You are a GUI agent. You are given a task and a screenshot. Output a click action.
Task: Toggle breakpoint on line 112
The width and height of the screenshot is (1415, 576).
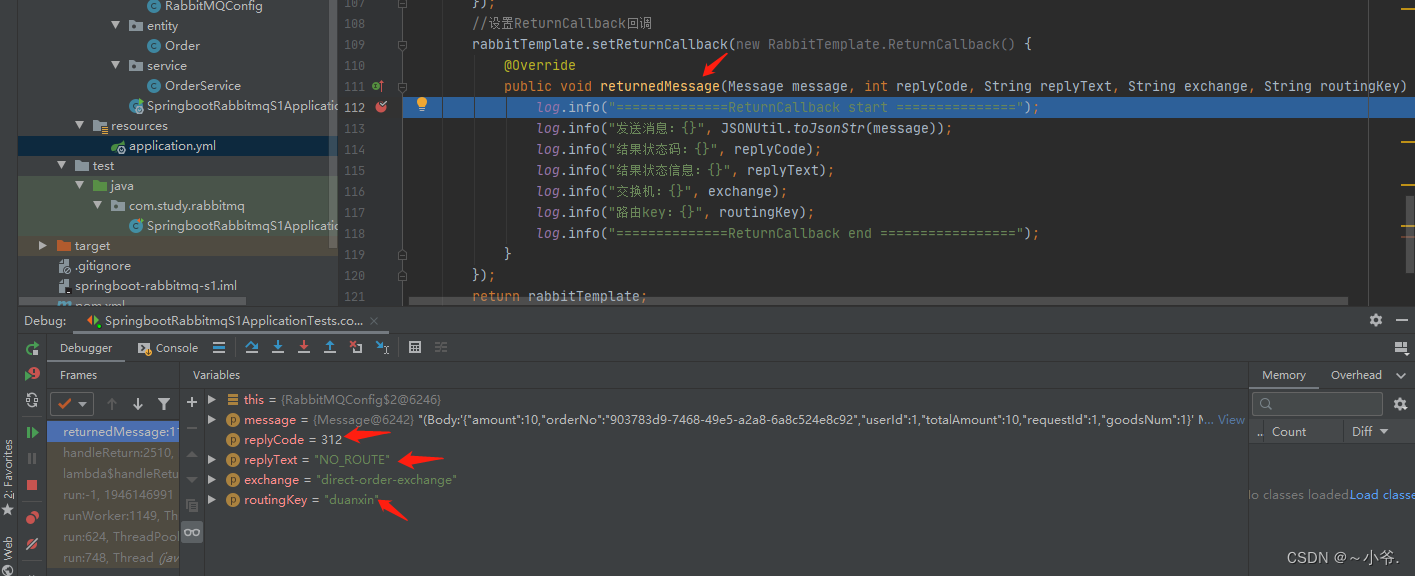(380, 106)
